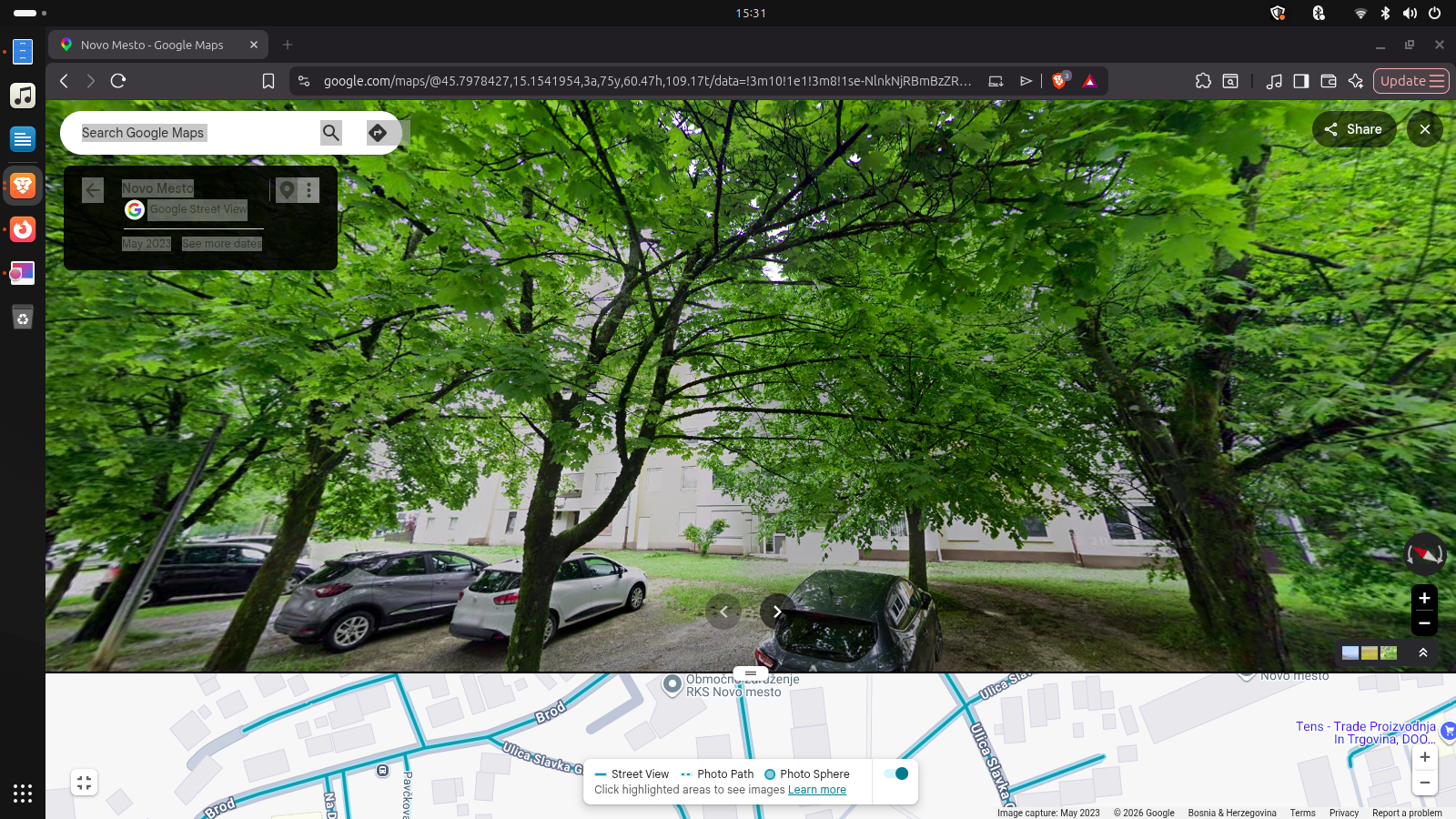The image size is (1456, 819).
Task: Open the text document editor in dock
Action: [x=23, y=139]
